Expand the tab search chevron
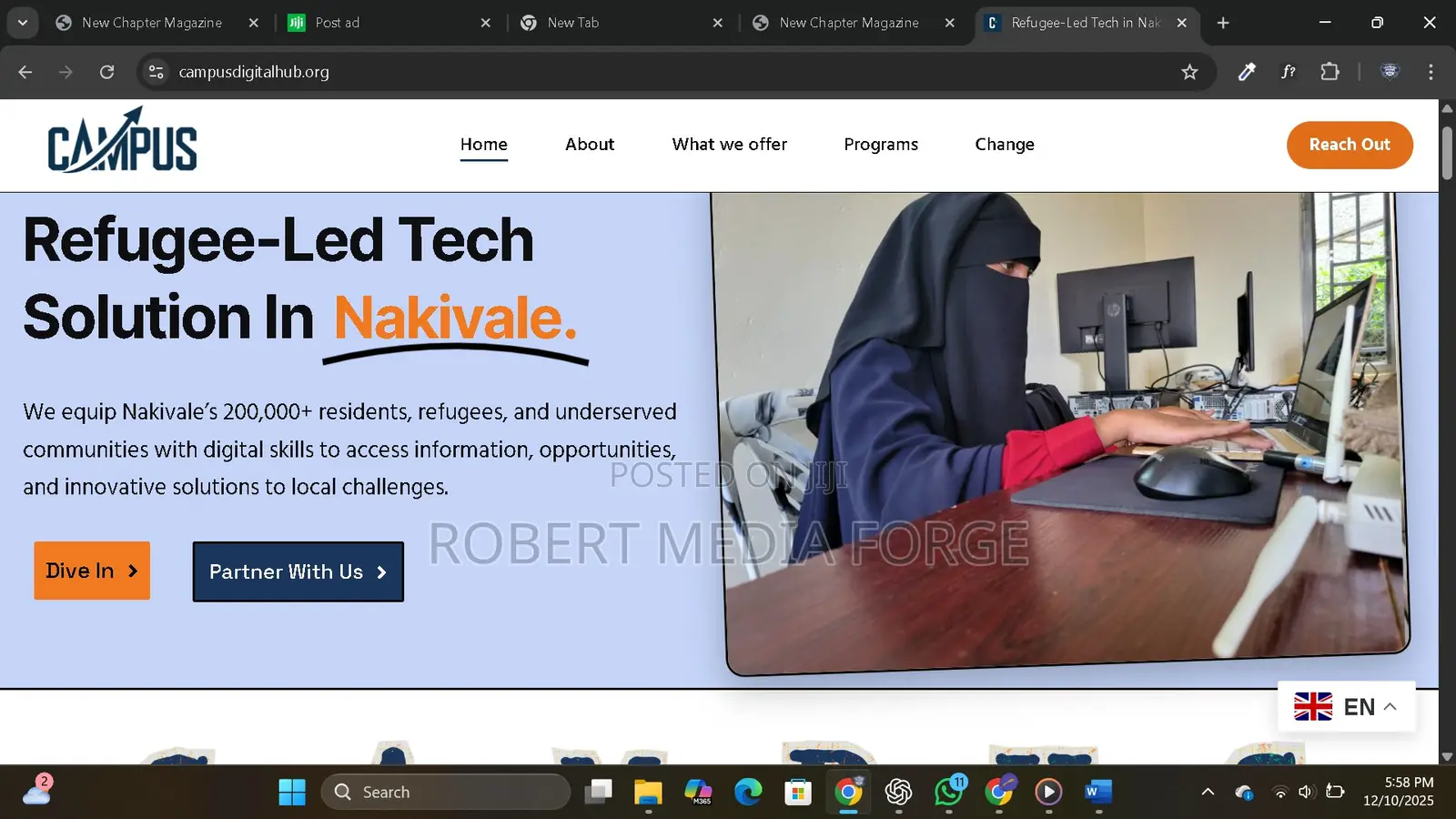Screen dimensions: 1456x819 pyautogui.click(x=23, y=23)
